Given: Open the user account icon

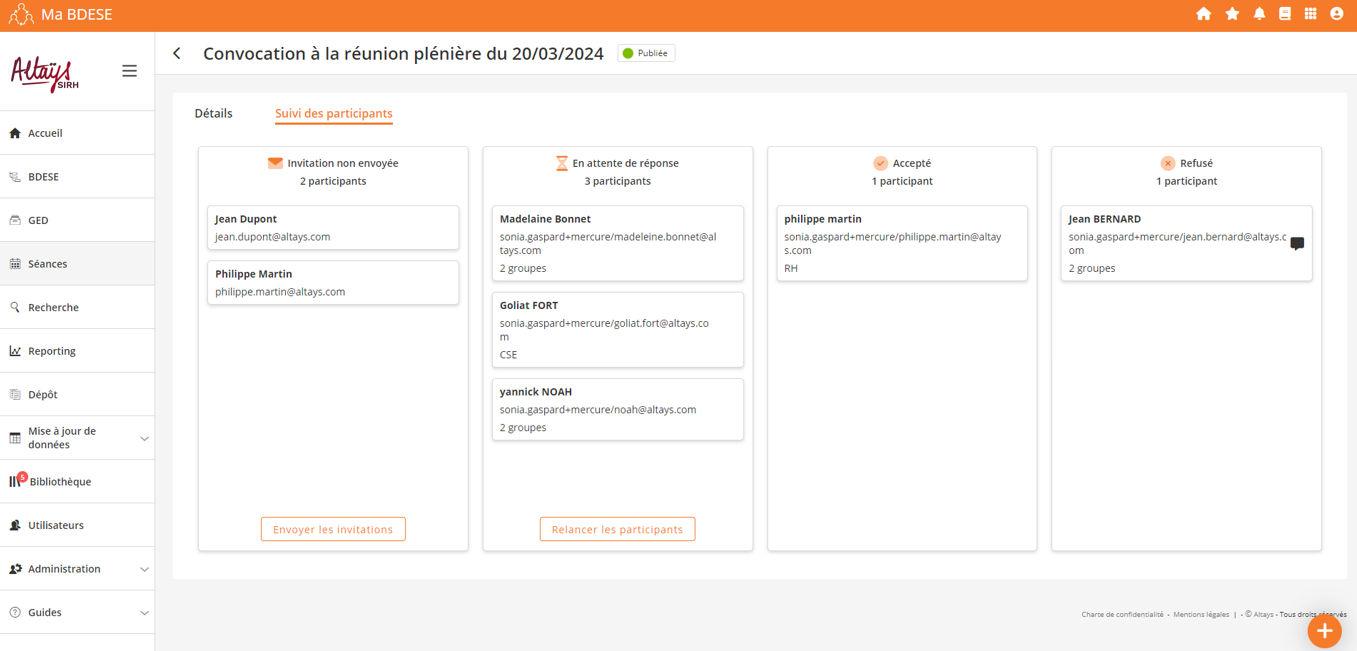Looking at the screenshot, I should point(1336,14).
